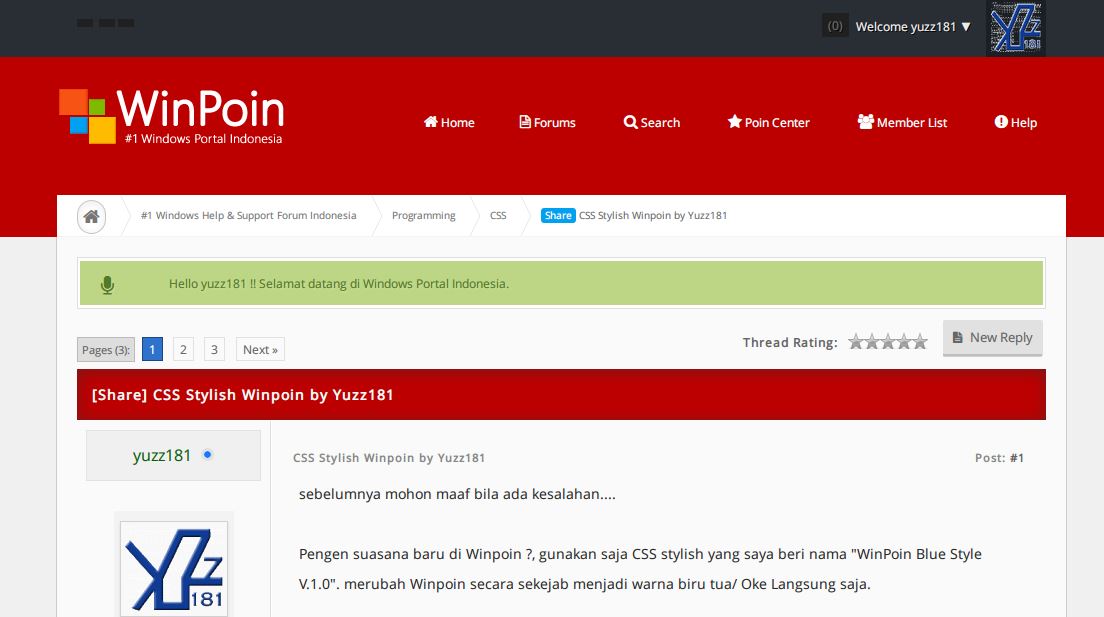Click the microphone announcement icon
Image resolution: width=1104 pixels, height=617 pixels.
click(x=107, y=285)
